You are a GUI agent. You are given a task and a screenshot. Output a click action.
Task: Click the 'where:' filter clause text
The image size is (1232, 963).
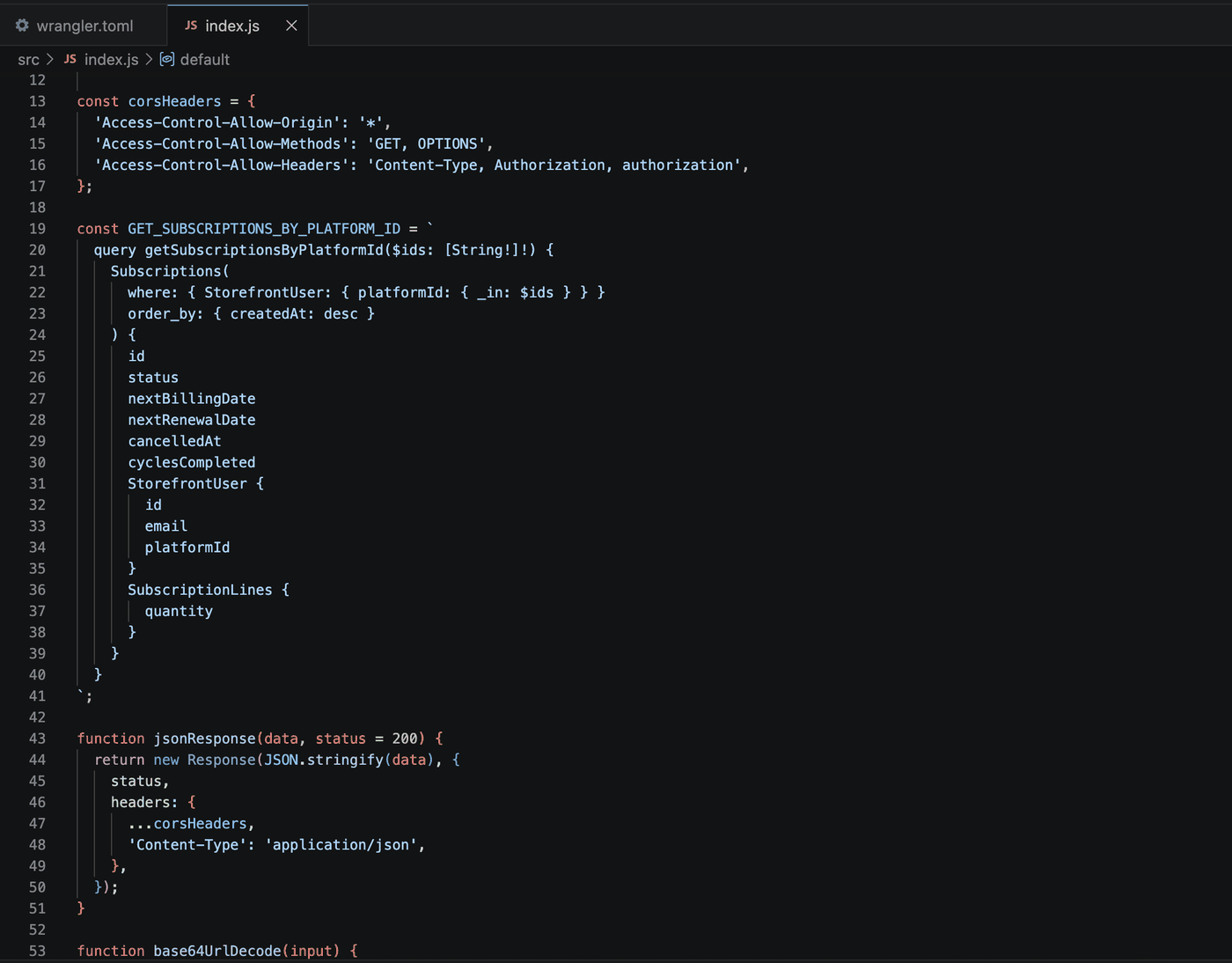pos(153,292)
